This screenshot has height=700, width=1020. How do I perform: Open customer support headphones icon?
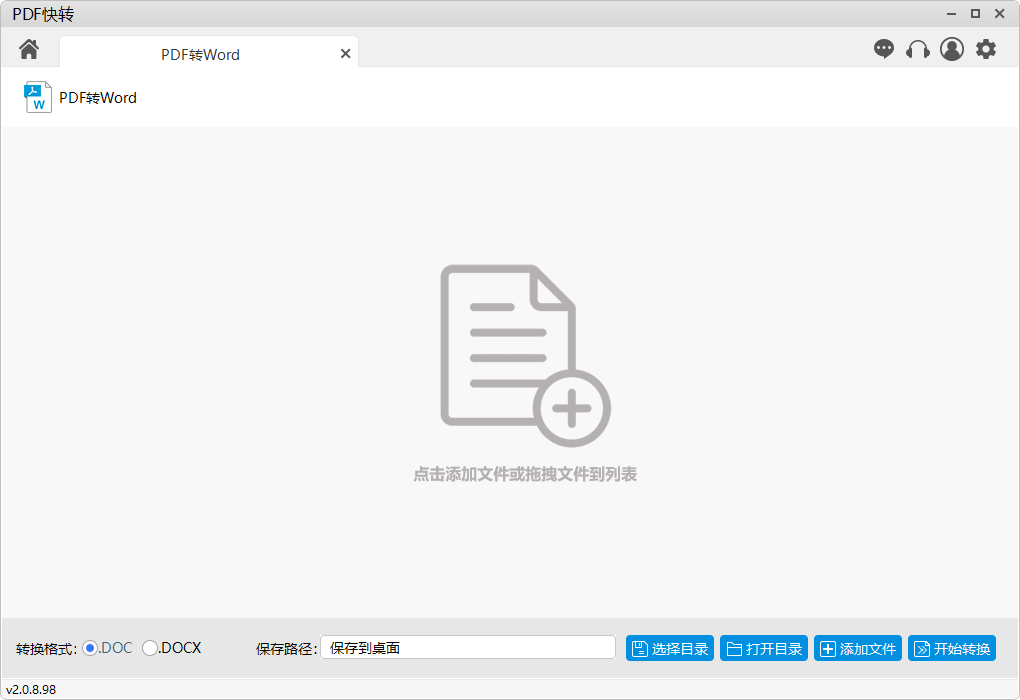[917, 49]
